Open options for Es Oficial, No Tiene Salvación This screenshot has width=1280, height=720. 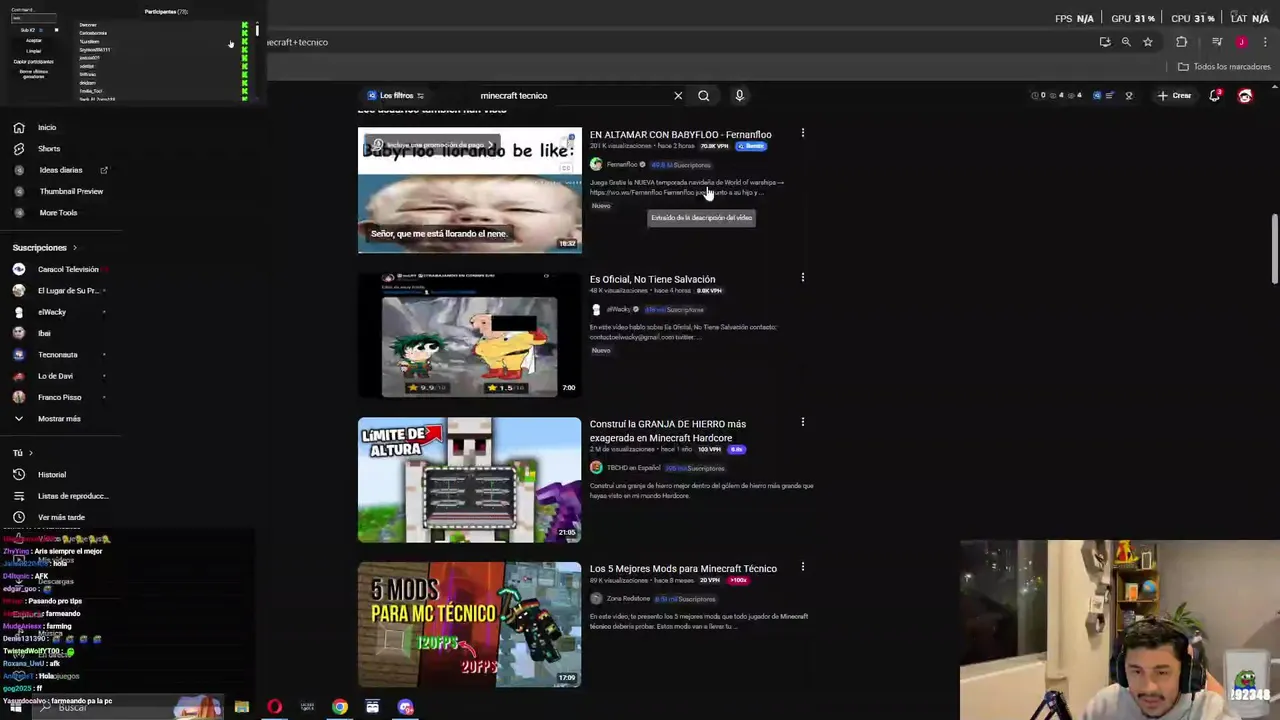(802, 278)
